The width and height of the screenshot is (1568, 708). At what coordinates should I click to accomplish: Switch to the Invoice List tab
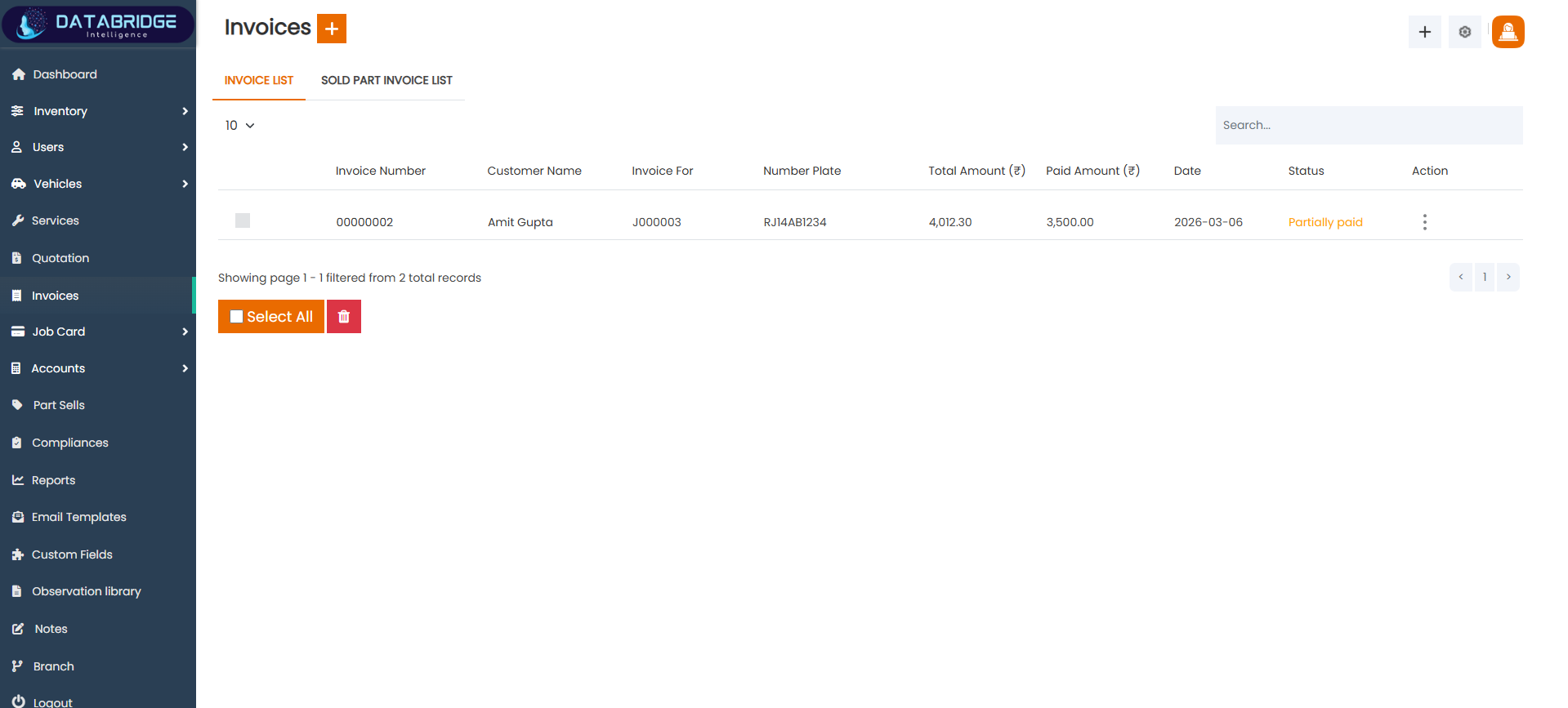coord(259,80)
